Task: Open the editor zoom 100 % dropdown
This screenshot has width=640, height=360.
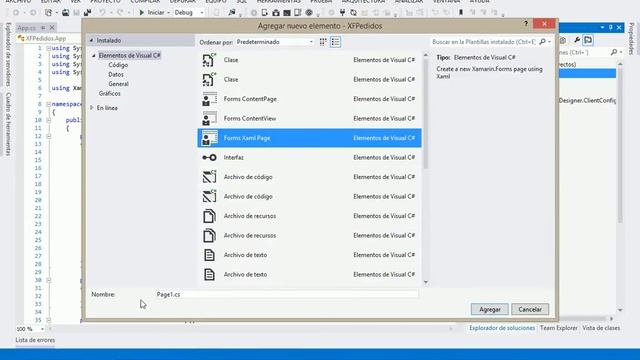Action: [x=42, y=329]
